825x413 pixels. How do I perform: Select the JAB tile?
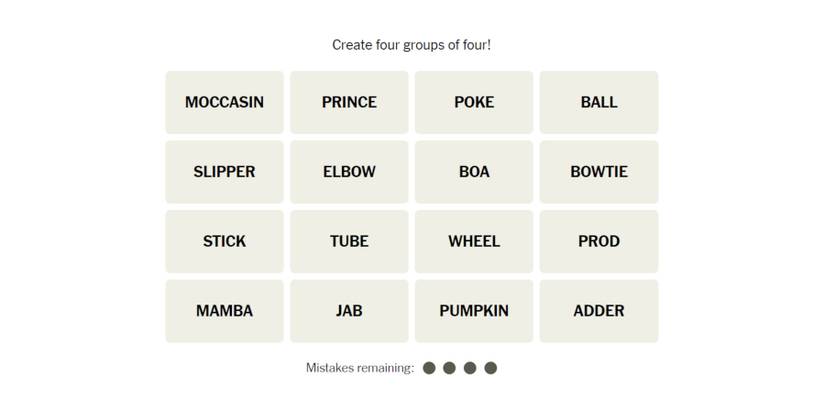pos(349,311)
